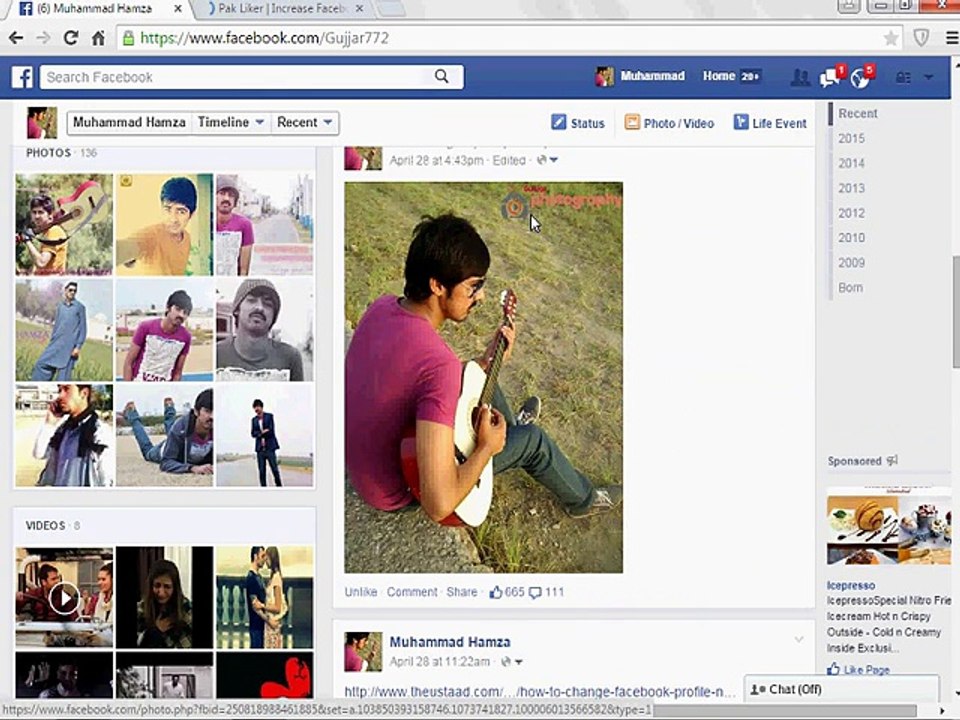Switch to the Muhammad Hamza Facebook tab
Screen dimensions: 960x720
95,9
